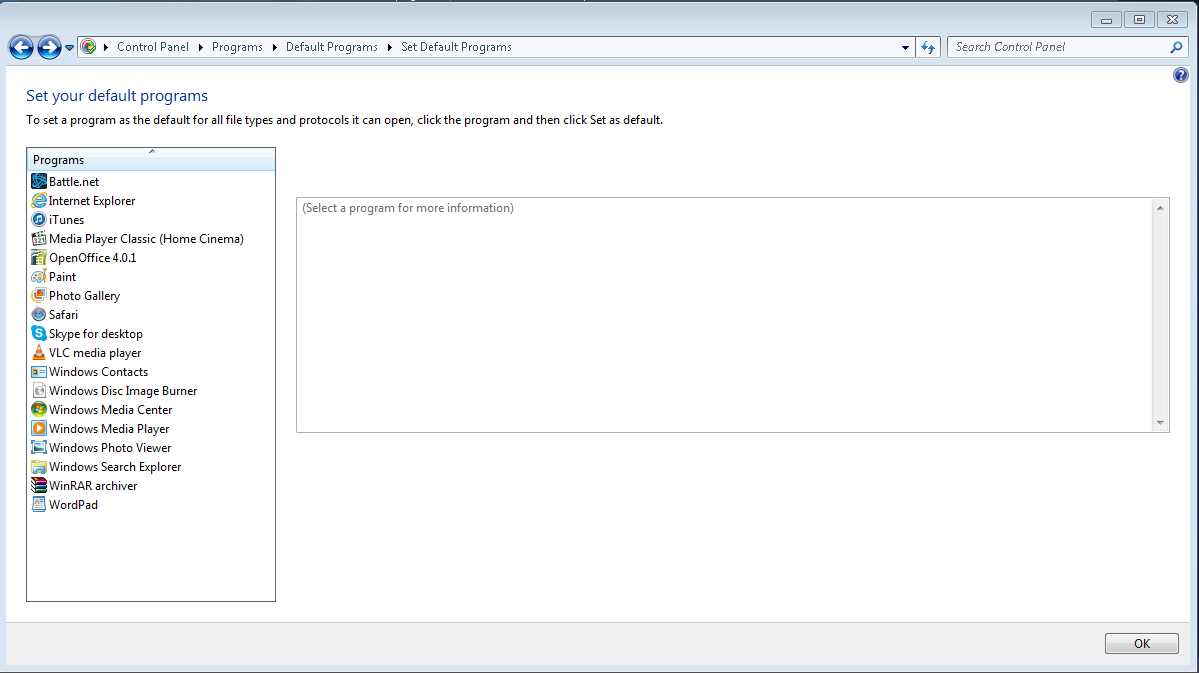Minimize the Control Panel window
The height and width of the screenshot is (673, 1199).
tap(1106, 20)
